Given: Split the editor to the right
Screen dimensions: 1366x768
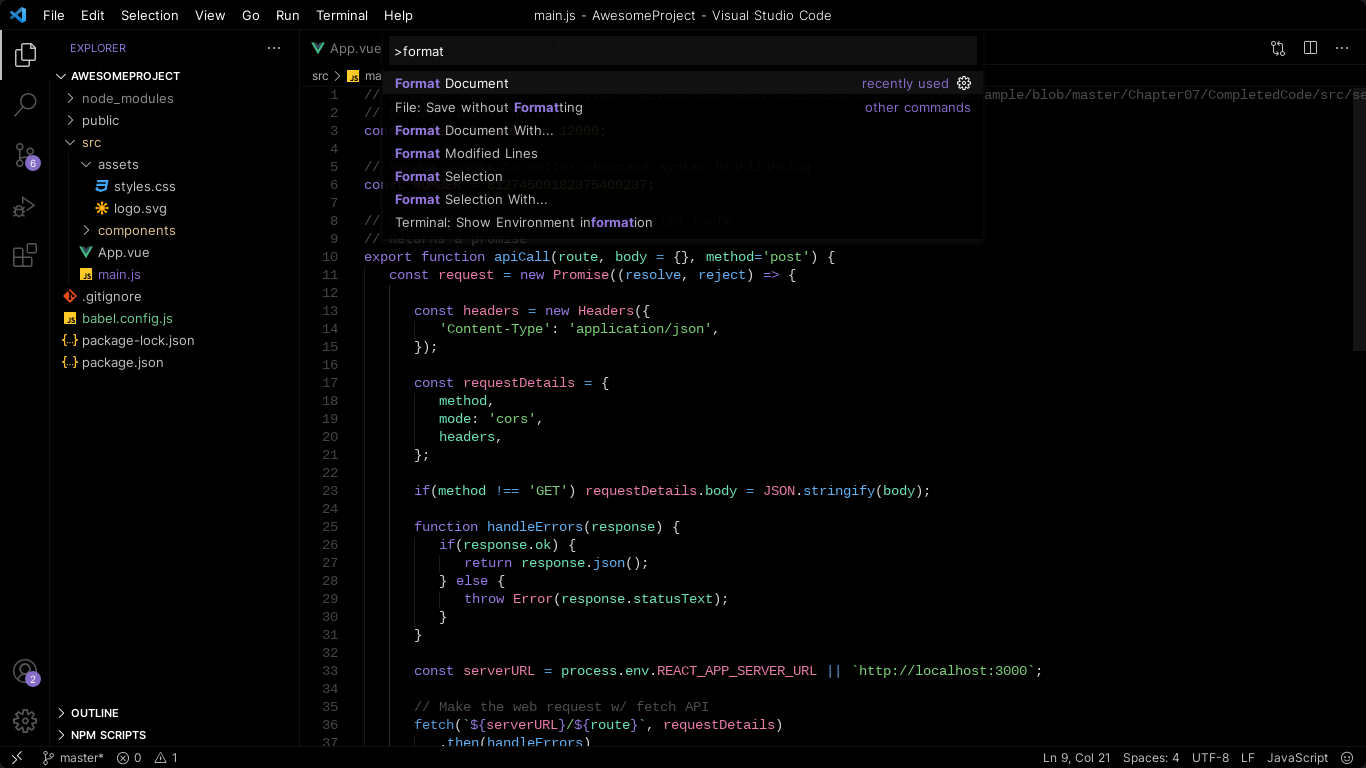Looking at the screenshot, I should click(x=1310, y=48).
